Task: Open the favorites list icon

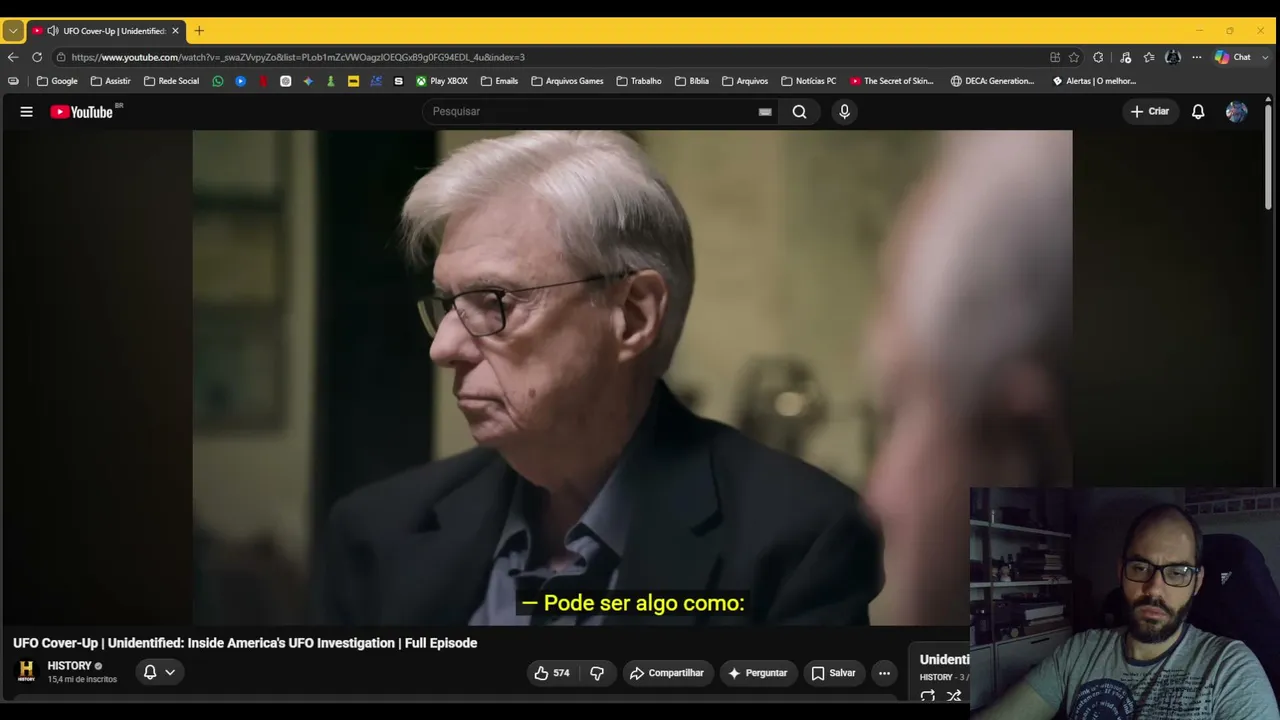Action: point(1149,57)
